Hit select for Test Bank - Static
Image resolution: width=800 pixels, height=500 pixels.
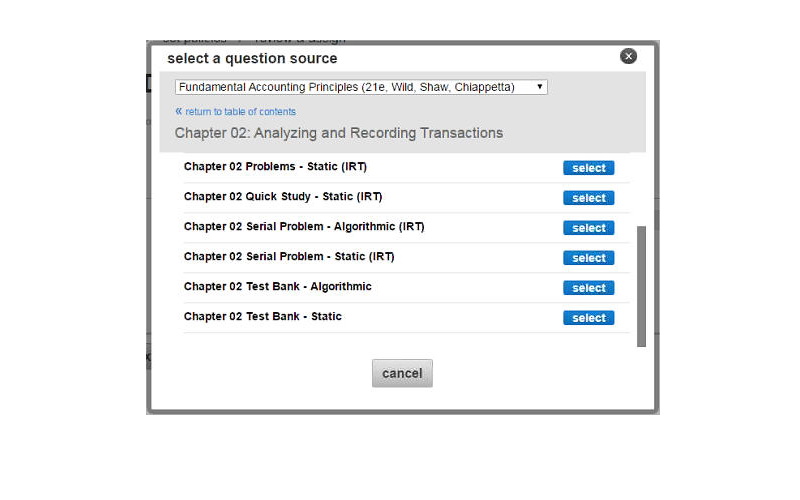pyautogui.click(x=588, y=318)
